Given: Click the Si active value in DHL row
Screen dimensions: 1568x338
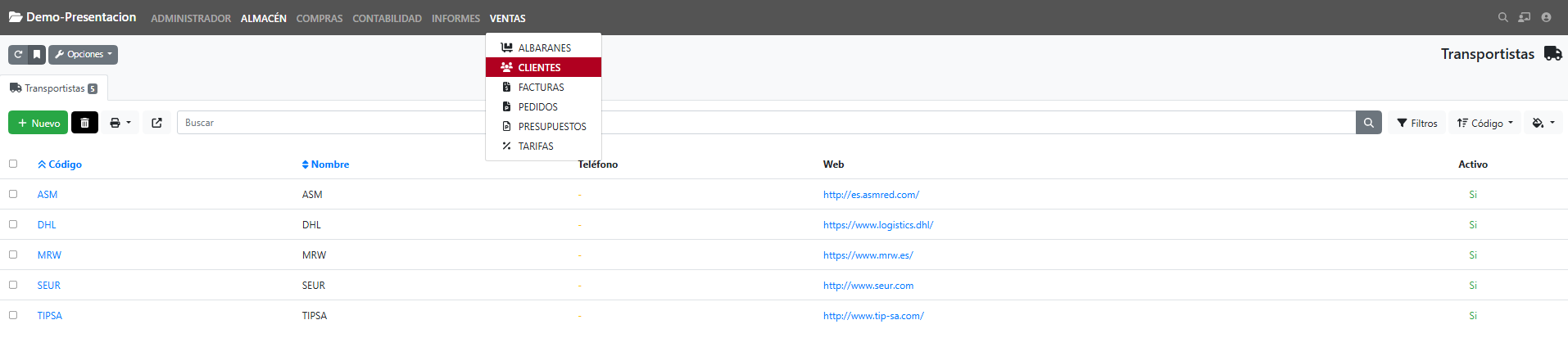Looking at the screenshot, I should click(x=1473, y=225).
